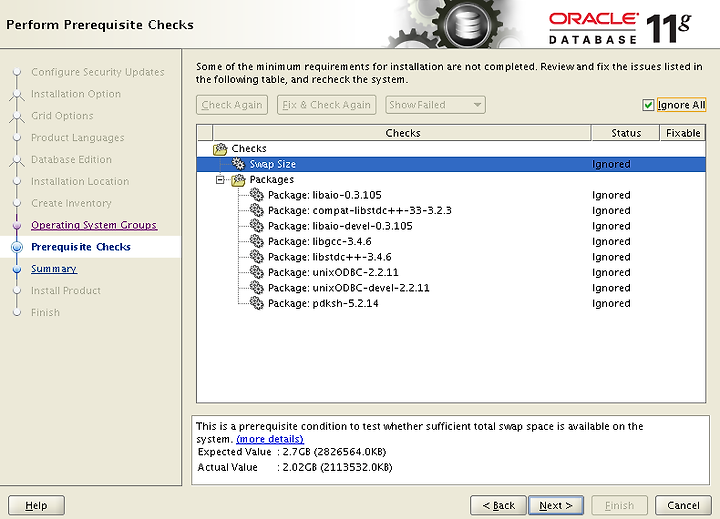Select Package: compat-libstdc++-33-3.2.3 row
The width and height of the screenshot is (720, 519).
click(x=451, y=210)
